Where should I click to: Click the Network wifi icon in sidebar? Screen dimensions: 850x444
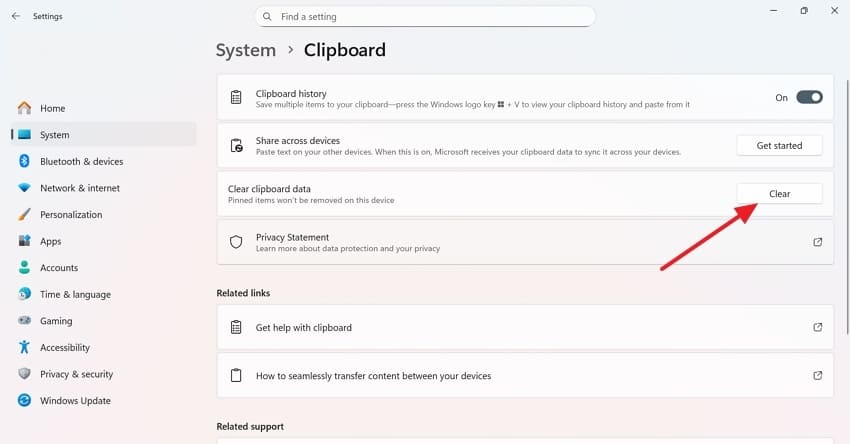pyautogui.click(x=24, y=188)
